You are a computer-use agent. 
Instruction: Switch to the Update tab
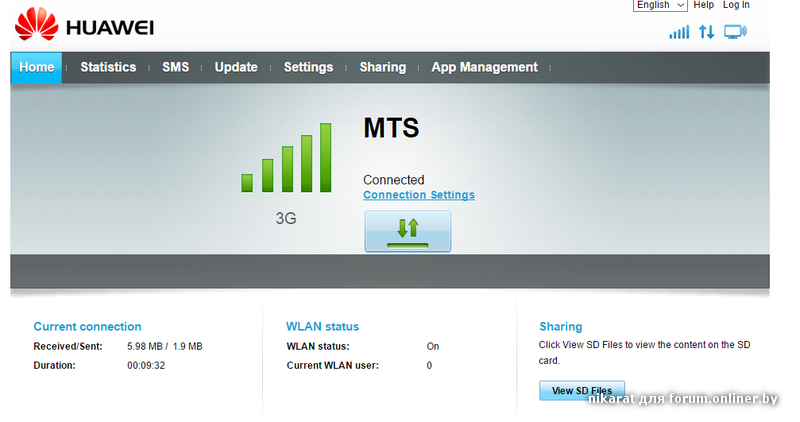pyautogui.click(x=236, y=67)
